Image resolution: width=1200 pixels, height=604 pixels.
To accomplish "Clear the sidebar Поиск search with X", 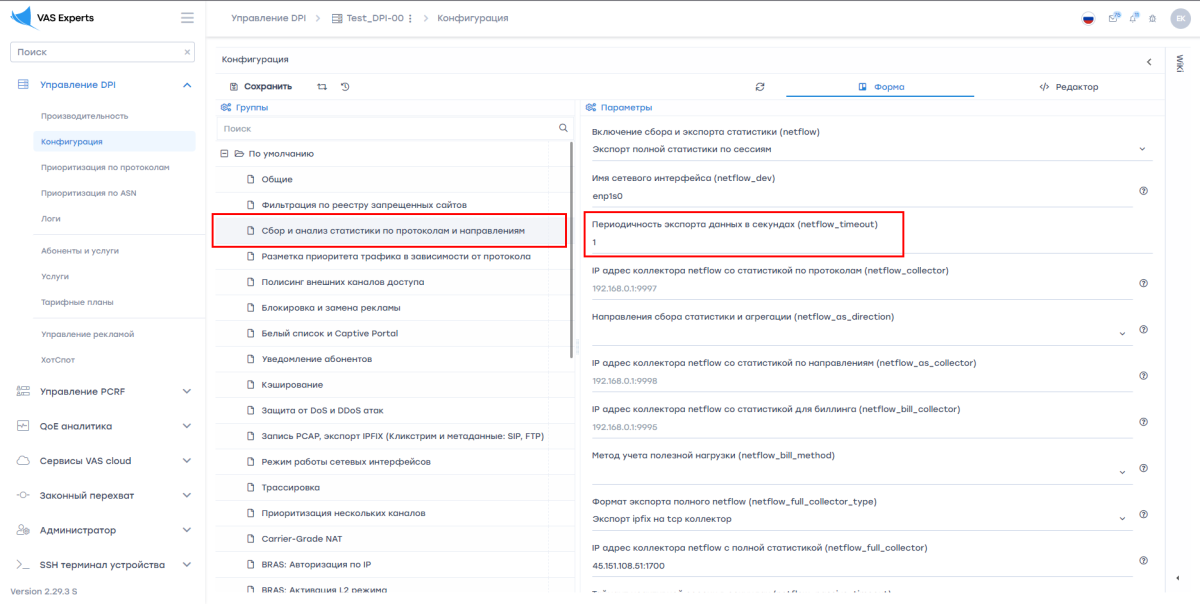I will pyautogui.click(x=187, y=52).
